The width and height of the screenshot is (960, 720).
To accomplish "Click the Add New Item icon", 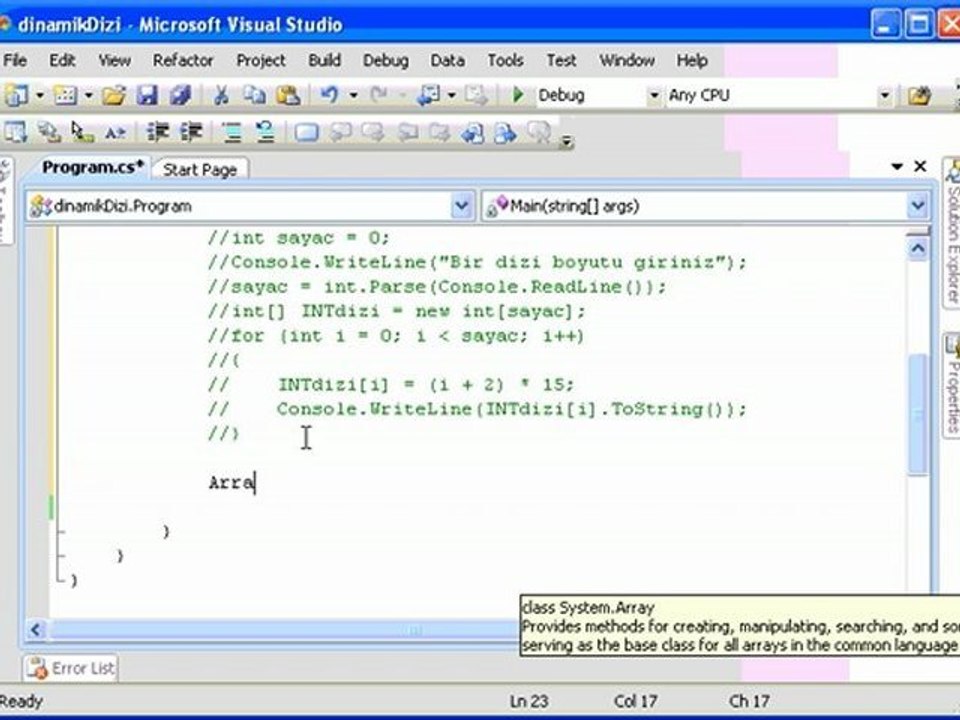I will pyautogui.click(x=65, y=95).
